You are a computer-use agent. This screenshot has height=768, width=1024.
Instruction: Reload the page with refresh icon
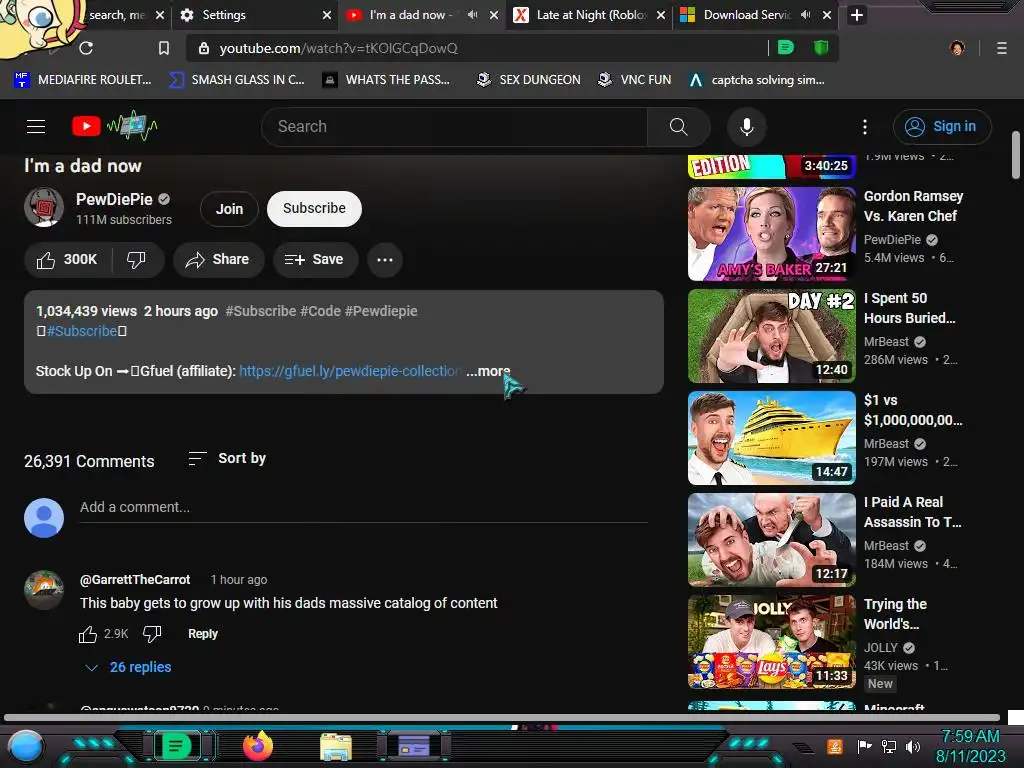[86, 48]
